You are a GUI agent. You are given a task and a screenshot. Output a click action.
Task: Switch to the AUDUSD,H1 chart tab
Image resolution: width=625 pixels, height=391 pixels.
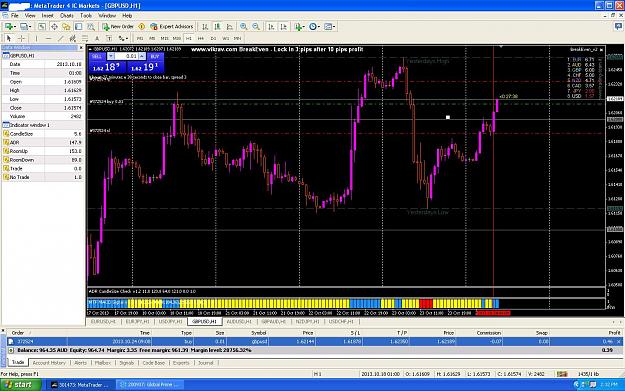coord(239,321)
